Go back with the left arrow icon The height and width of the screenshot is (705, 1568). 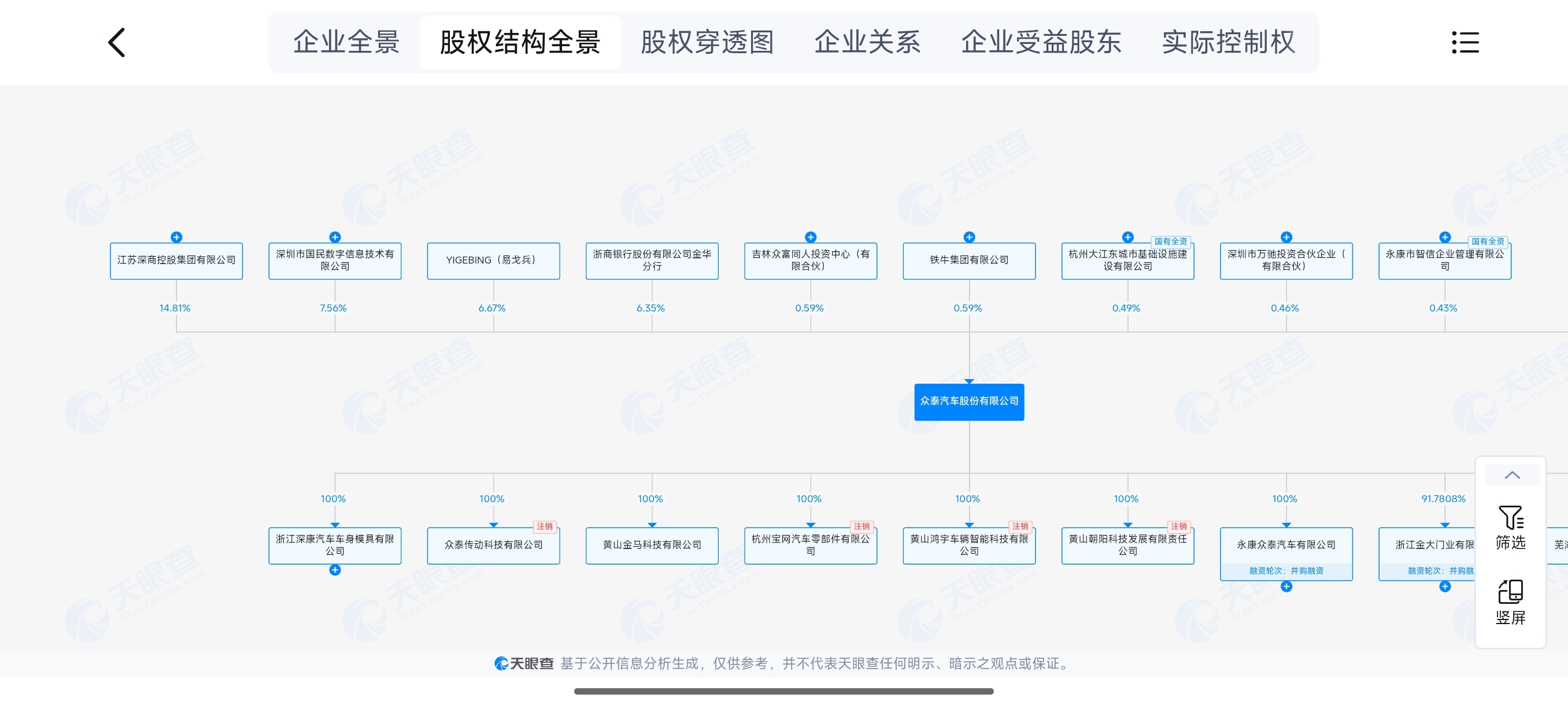(116, 43)
